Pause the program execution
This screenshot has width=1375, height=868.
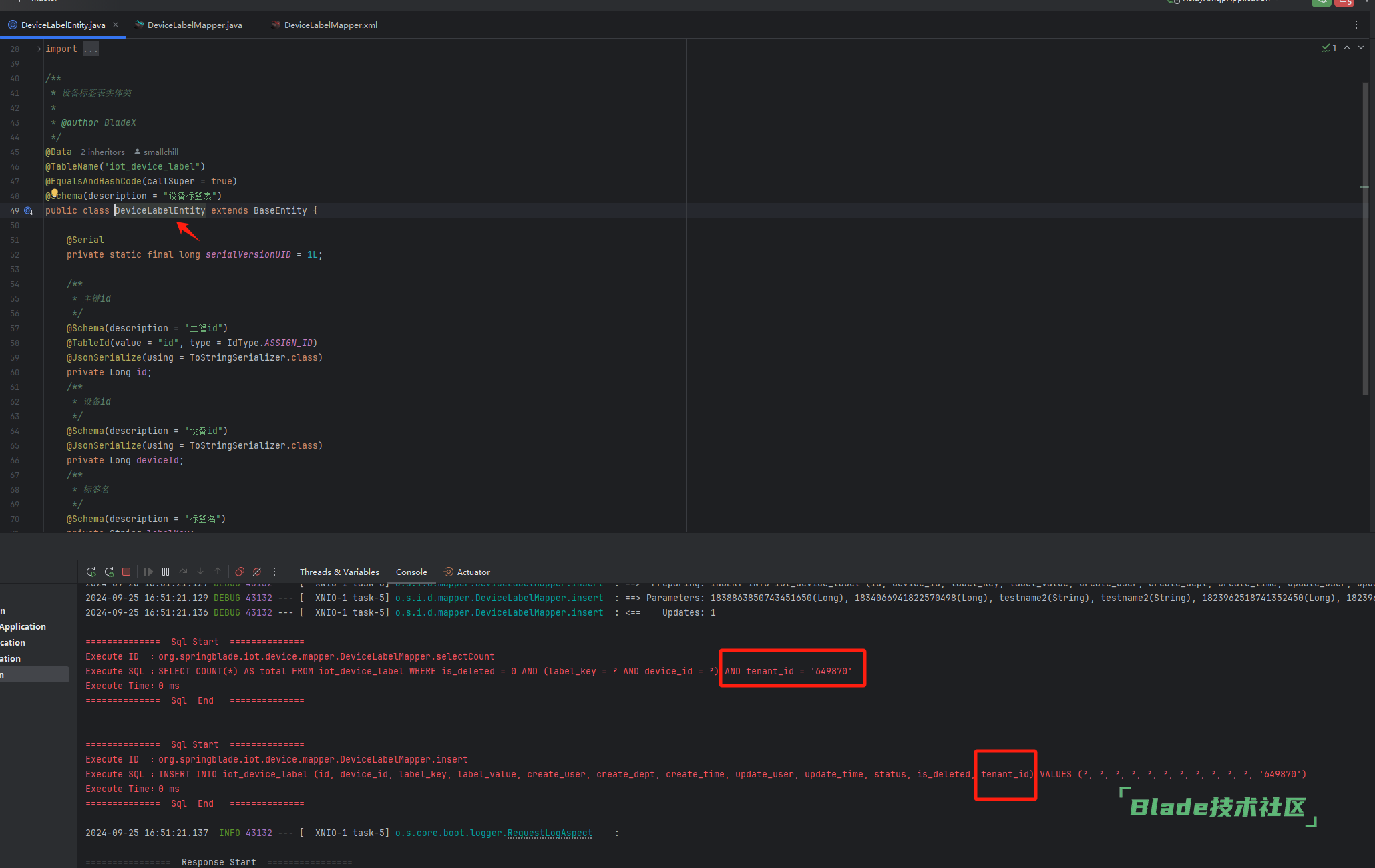pyautogui.click(x=166, y=572)
